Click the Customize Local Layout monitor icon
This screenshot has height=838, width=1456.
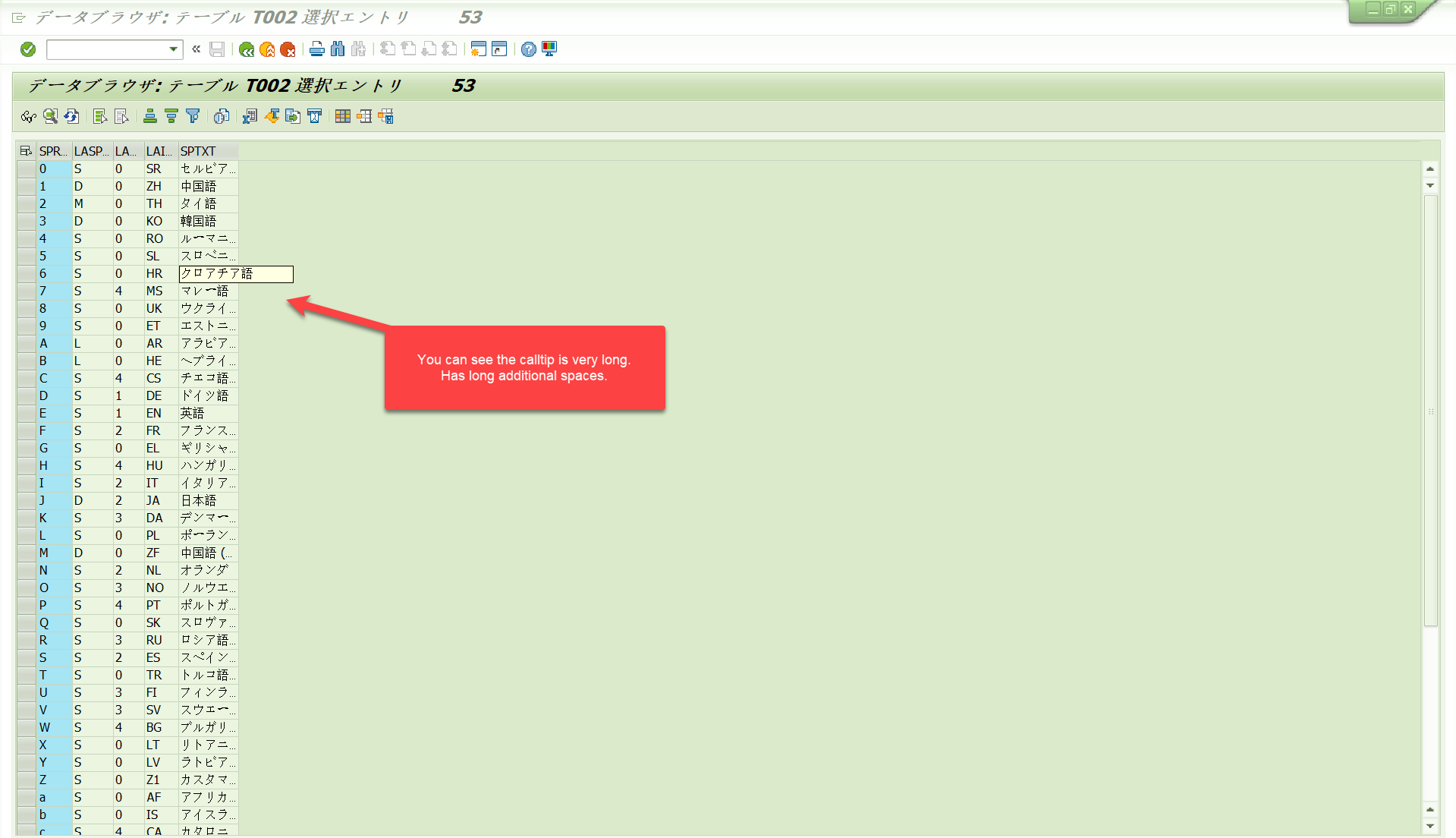click(x=549, y=49)
